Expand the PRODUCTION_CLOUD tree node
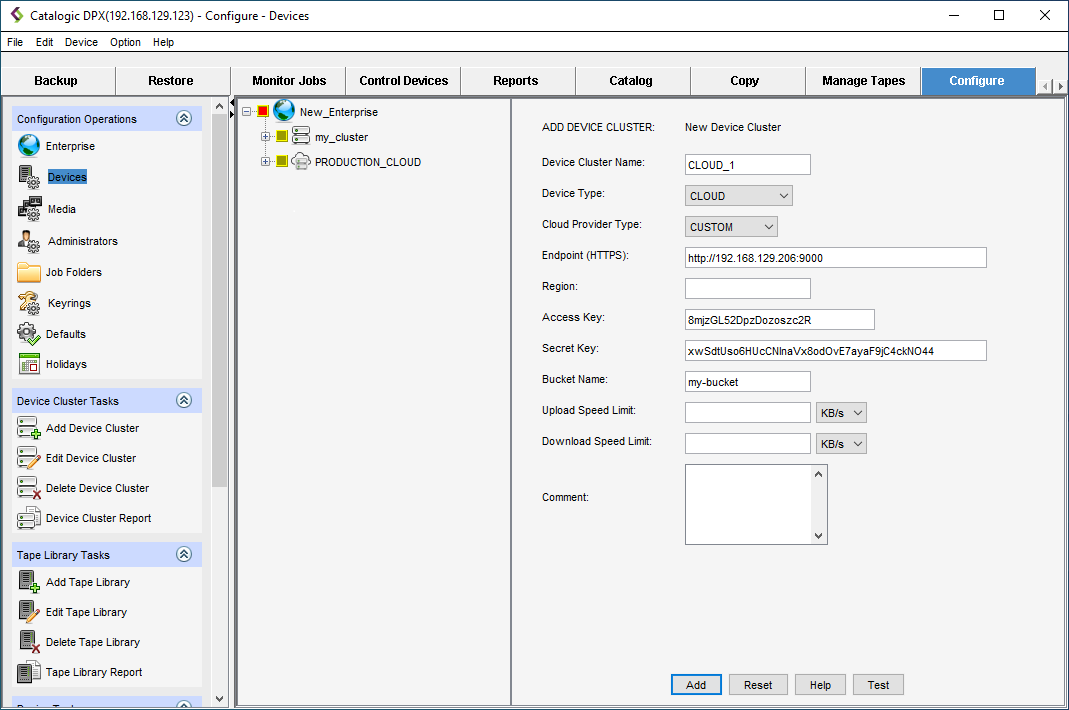 coord(266,162)
